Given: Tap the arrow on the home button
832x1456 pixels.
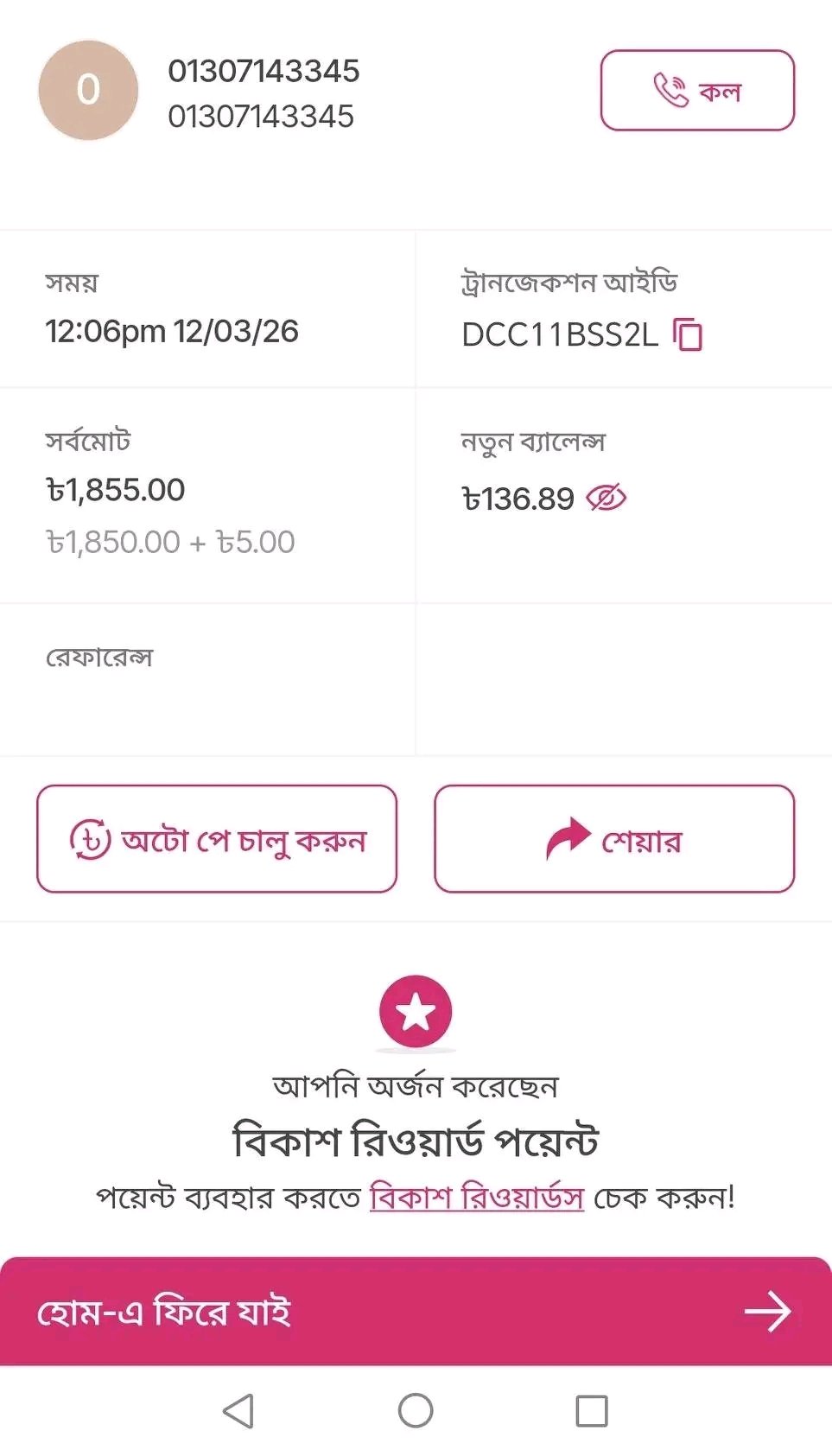Looking at the screenshot, I should point(767,1312).
